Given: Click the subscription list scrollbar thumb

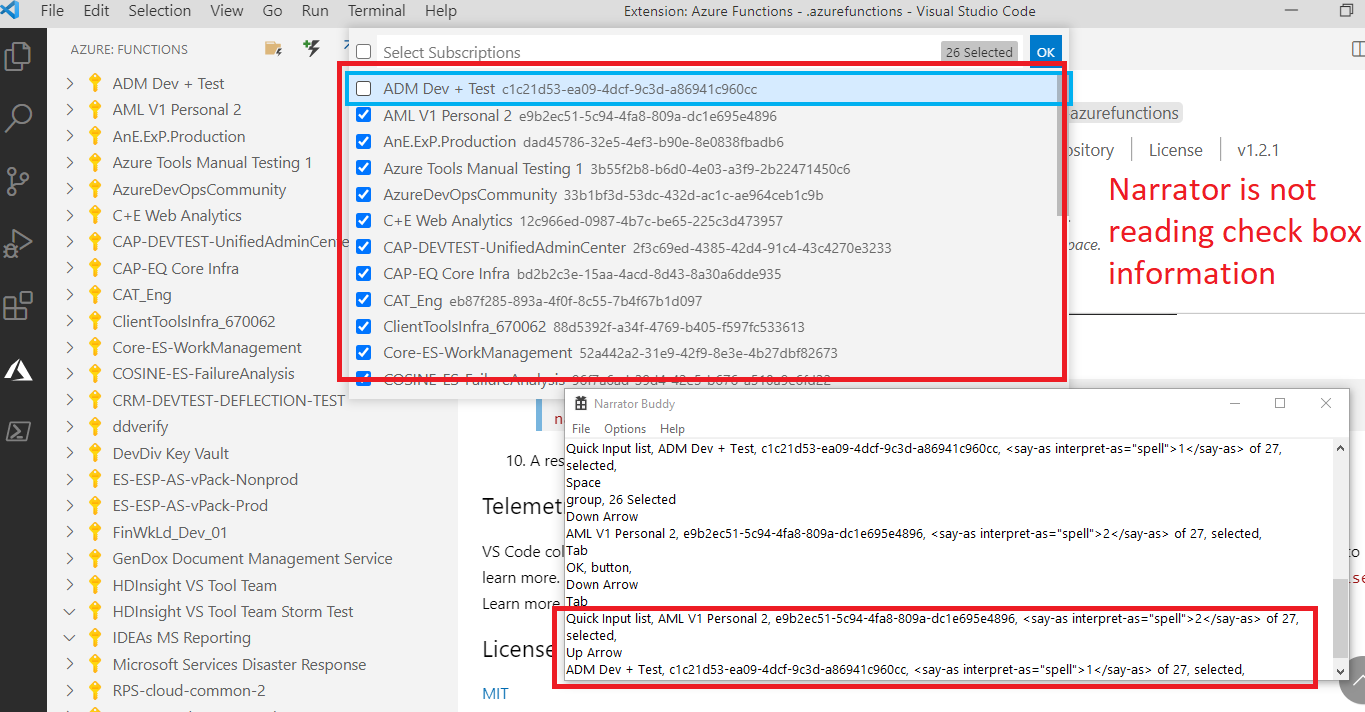Looking at the screenshot, I should [x=1061, y=147].
